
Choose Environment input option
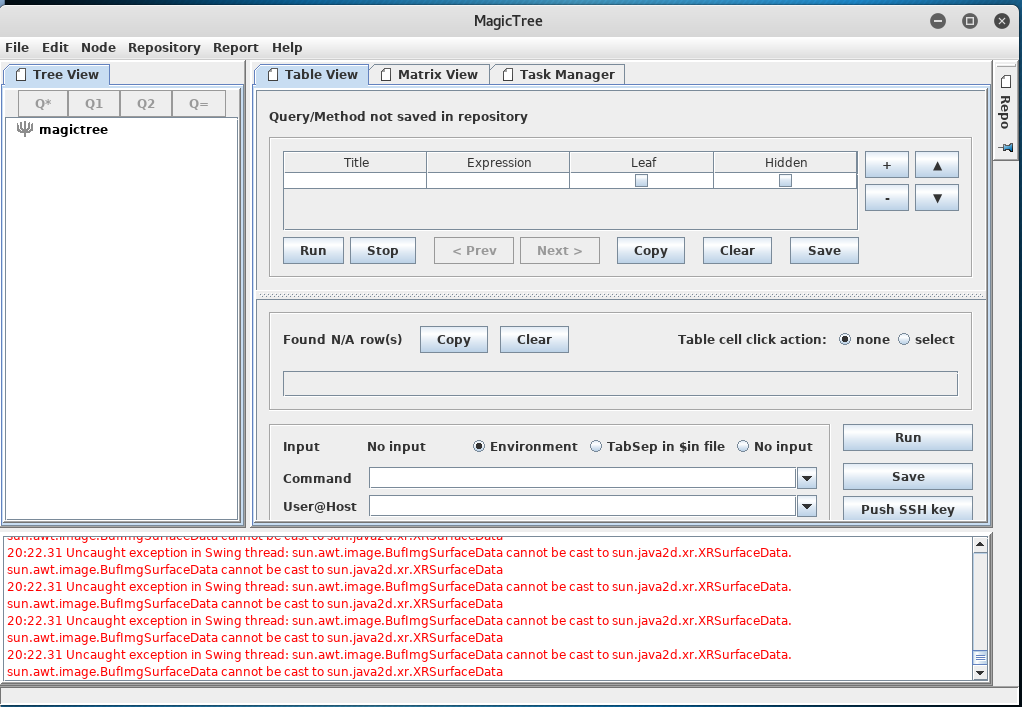479,446
